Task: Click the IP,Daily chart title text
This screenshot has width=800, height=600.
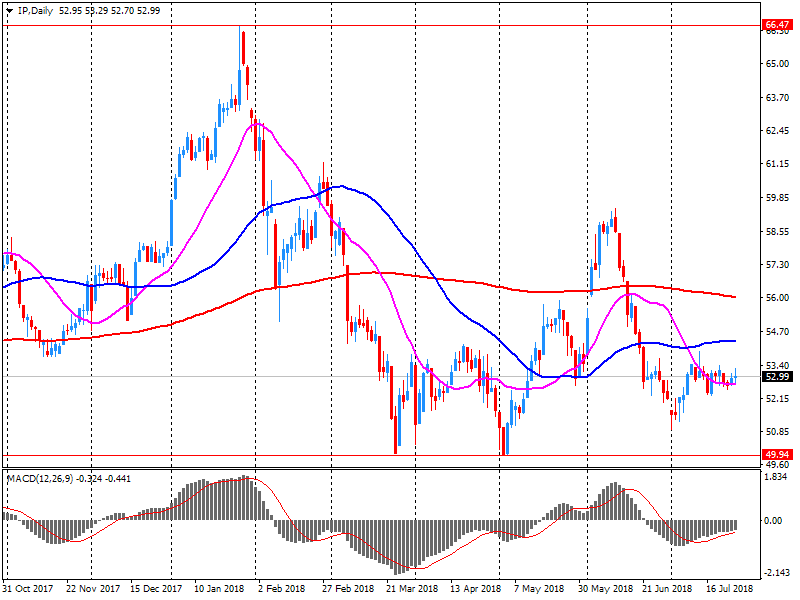Action: coord(35,11)
